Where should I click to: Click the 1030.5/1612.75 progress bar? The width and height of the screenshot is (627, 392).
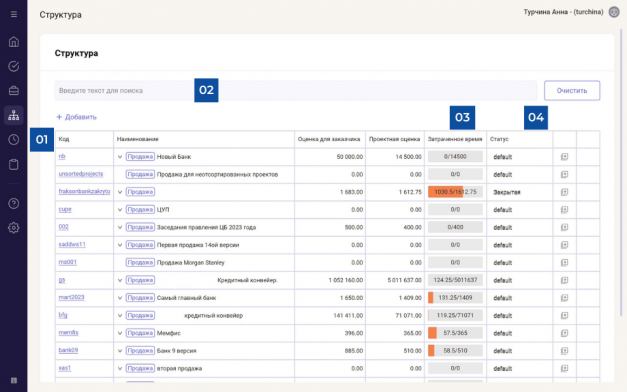click(455, 192)
